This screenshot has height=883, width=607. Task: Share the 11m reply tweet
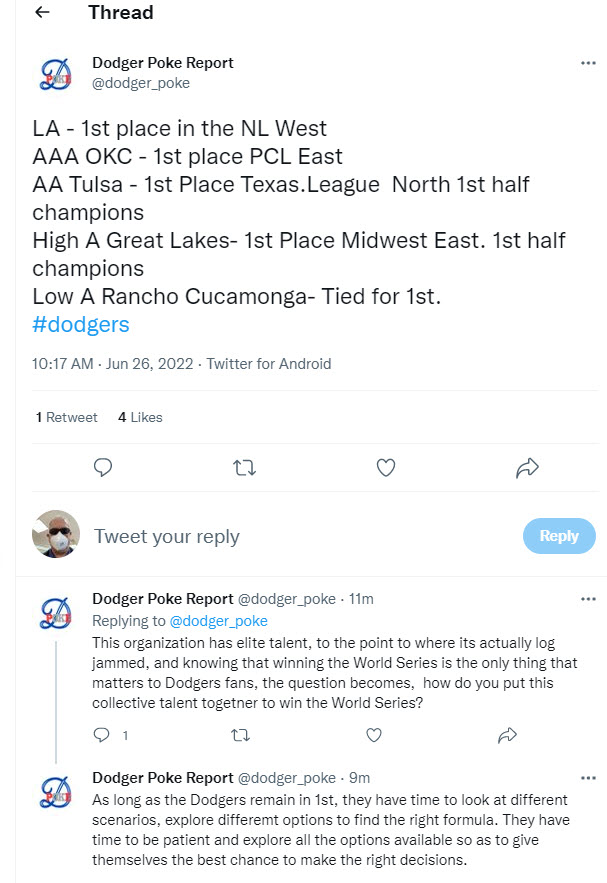[x=507, y=735]
